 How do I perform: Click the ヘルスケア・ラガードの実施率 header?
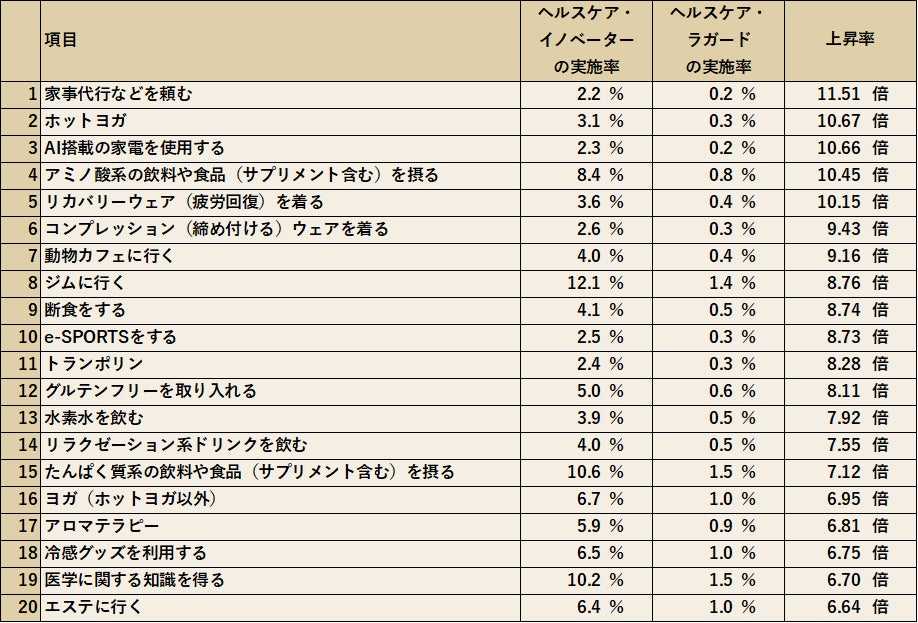[718, 40]
